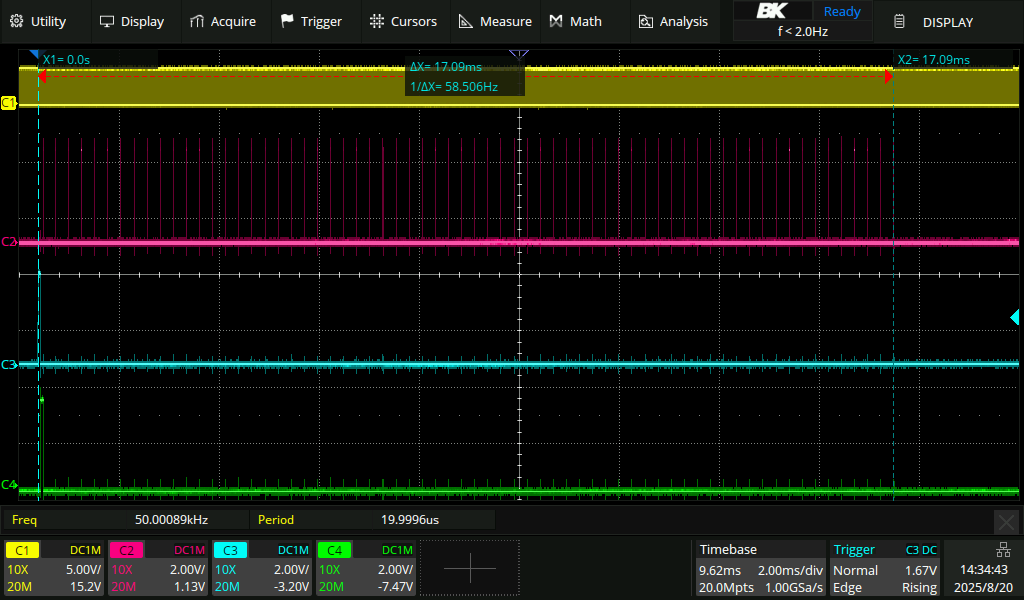This screenshot has height=600, width=1024.
Task: Click the Ready run status indicator
Action: (x=842, y=11)
